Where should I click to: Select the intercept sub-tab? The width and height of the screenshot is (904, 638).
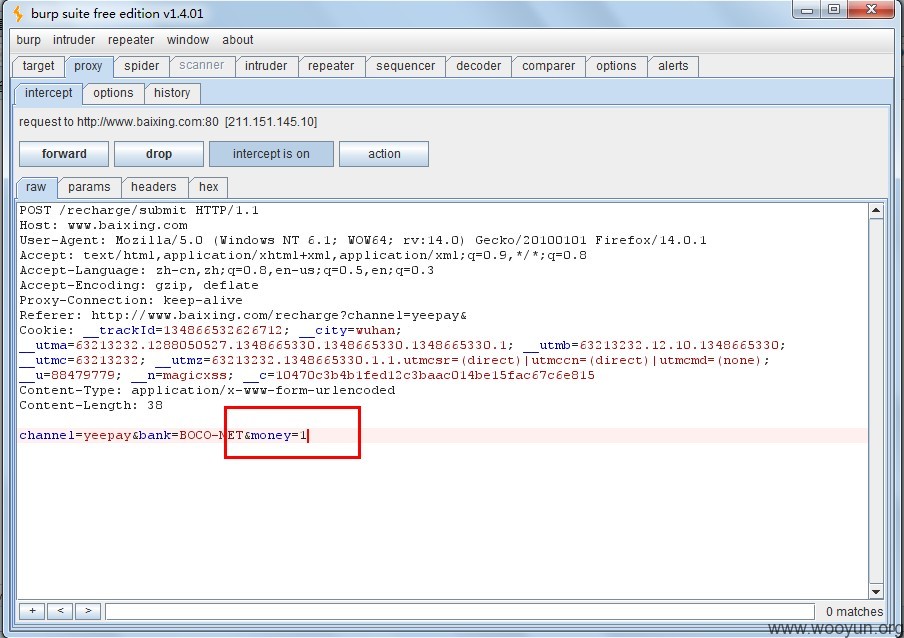48,93
